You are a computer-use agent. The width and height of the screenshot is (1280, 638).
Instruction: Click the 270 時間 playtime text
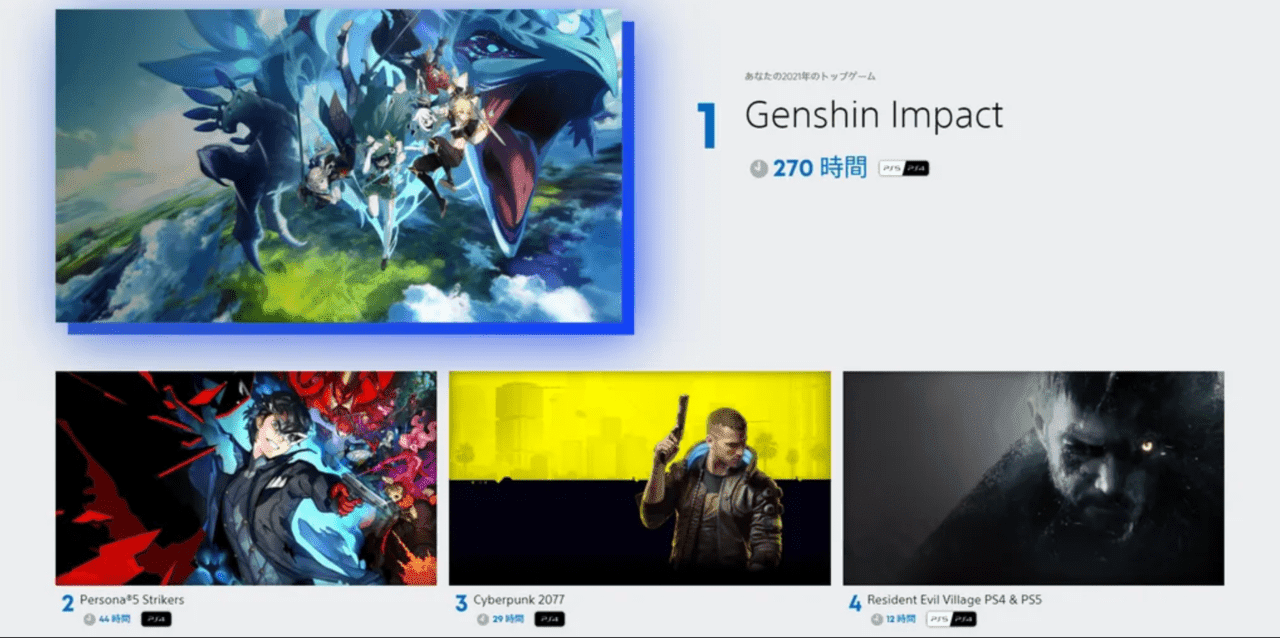point(819,168)
